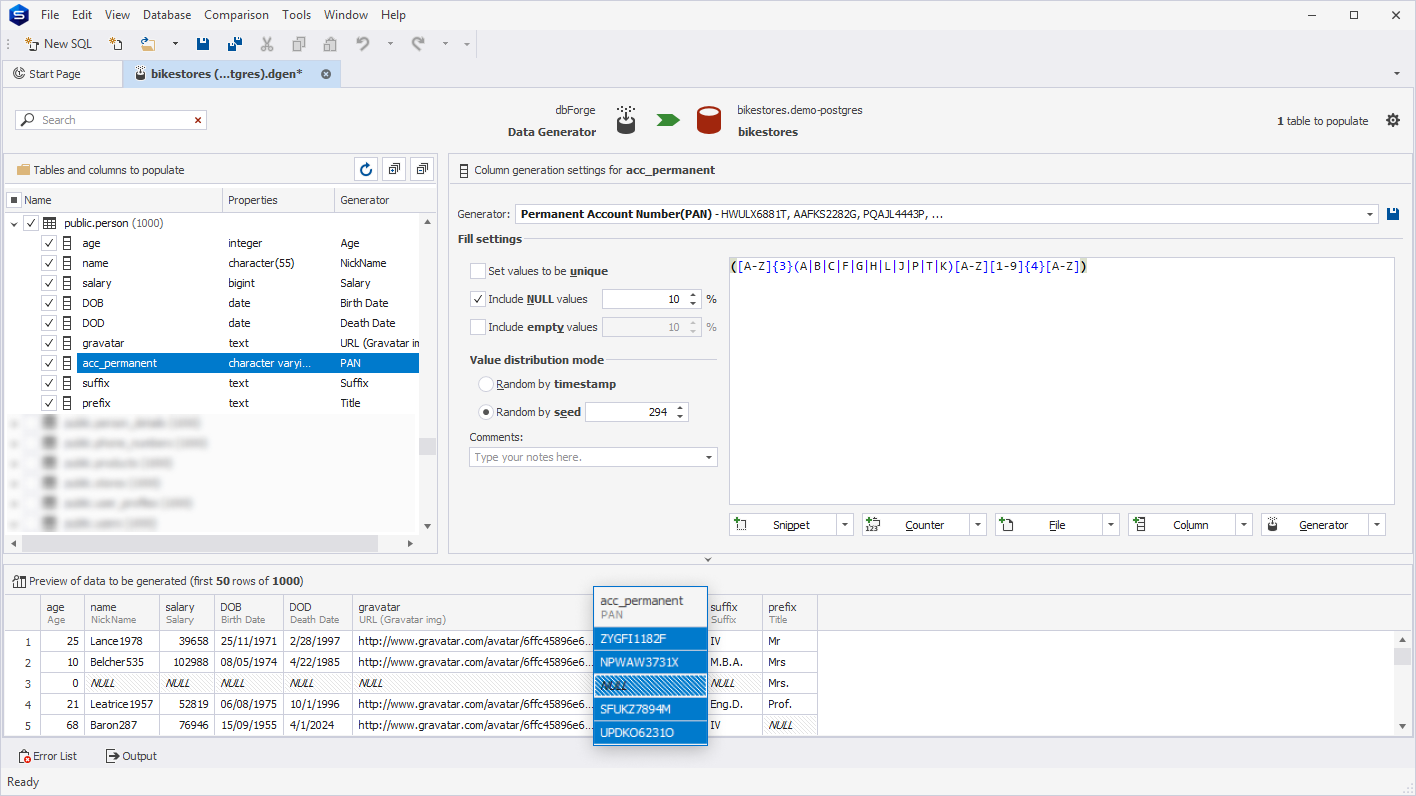1416x796 pixels.
Task: Click the refresh tables icon
Action: coord(366,170)
